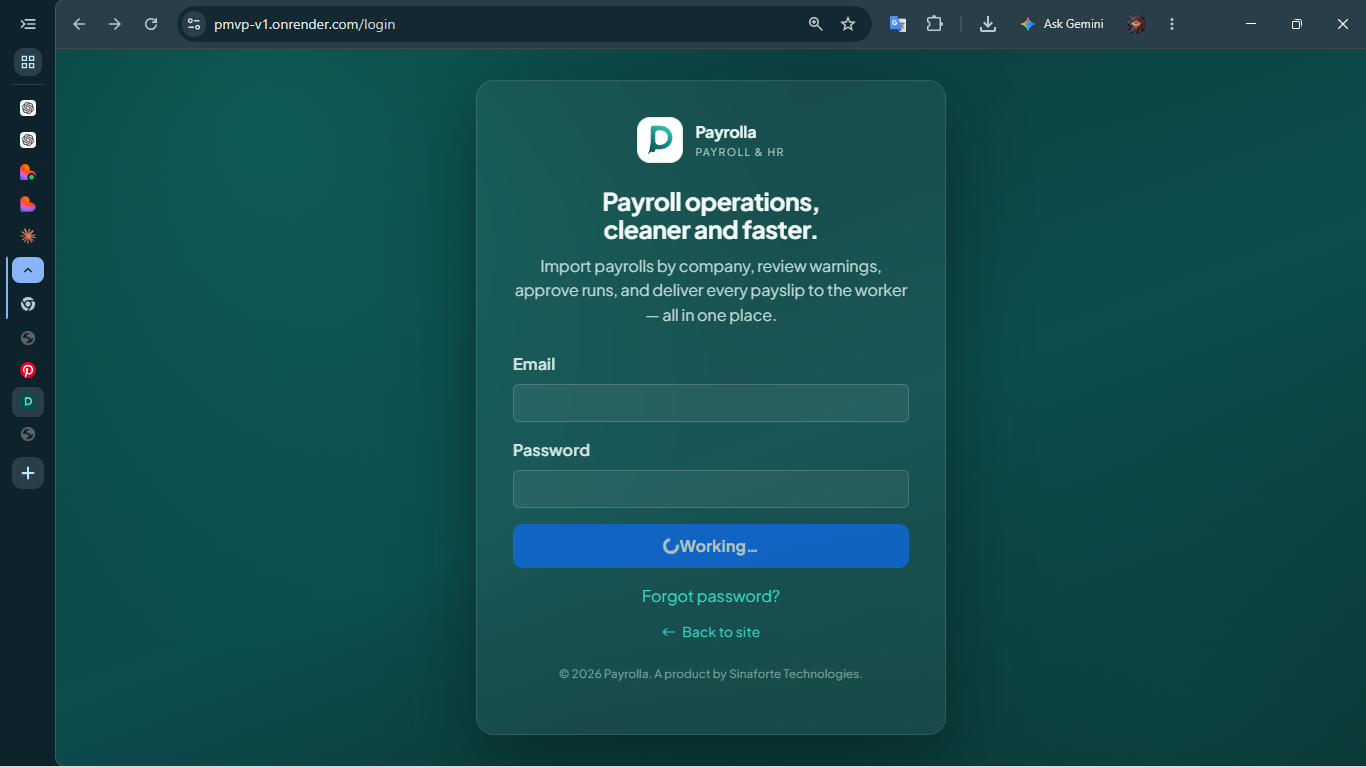The height and width of the screenshot is (768, 1366).
Task: Click the blue Working… button
Action: click(x=711, y=546)
